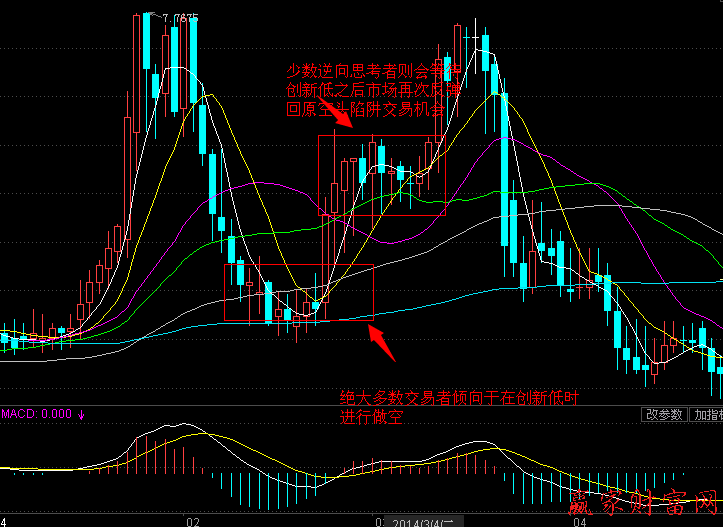
Task: Click the 02 month marker on time axis
Action: (193, 521)
